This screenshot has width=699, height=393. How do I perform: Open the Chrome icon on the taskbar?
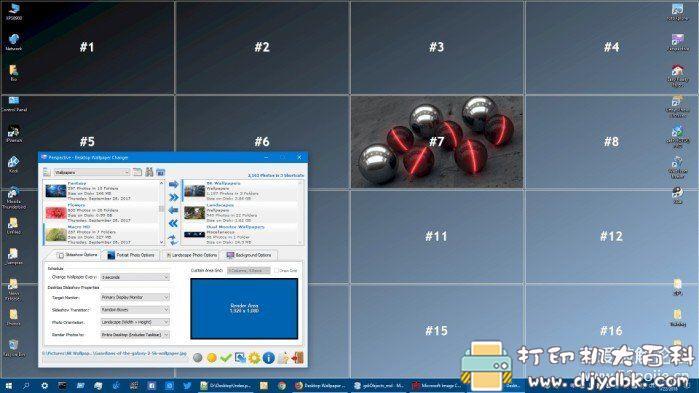point(282,386)
